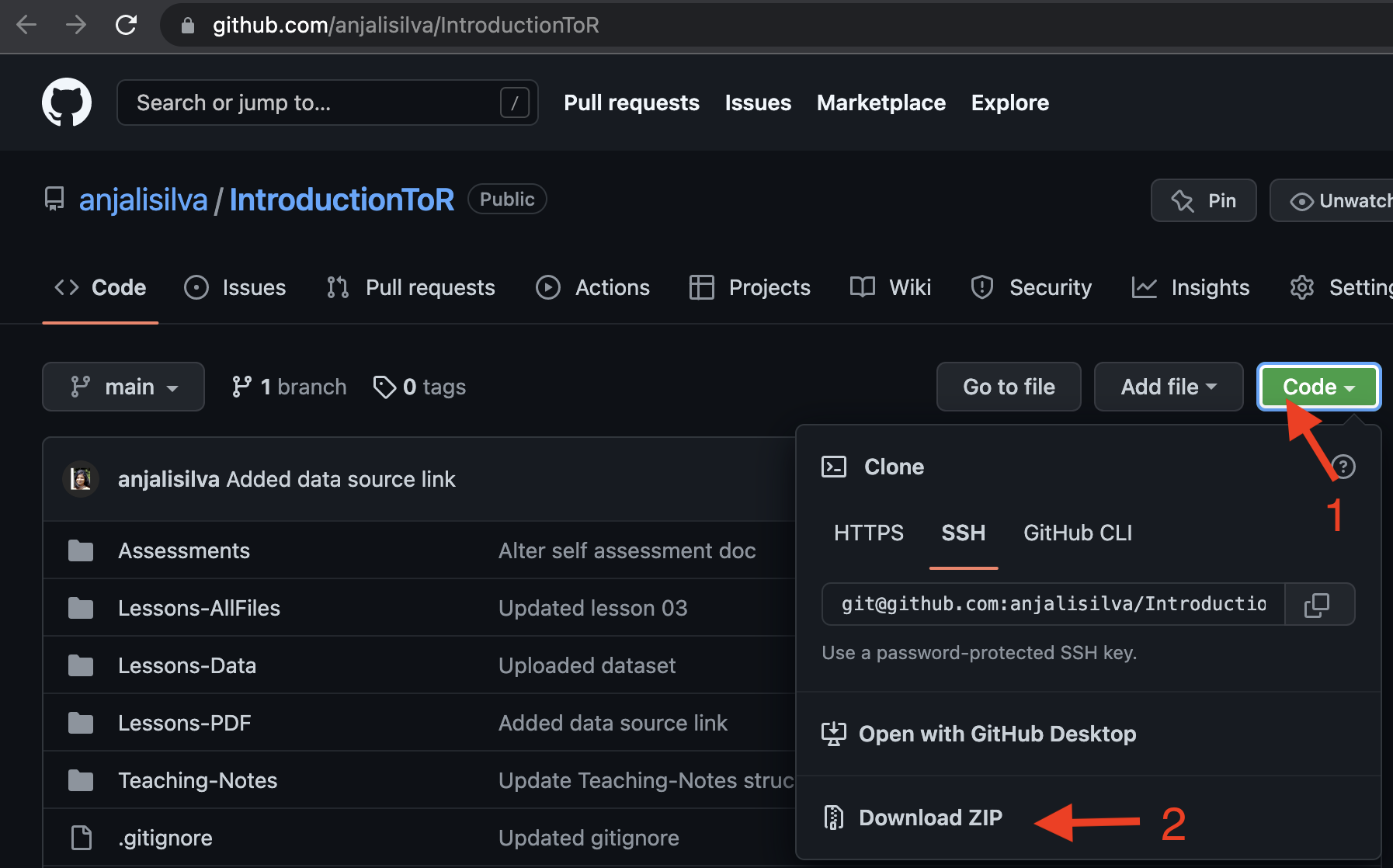Click the branch icon next to 1 branch
Viewport: 1393px width, 868px height.
pos(241,387)
